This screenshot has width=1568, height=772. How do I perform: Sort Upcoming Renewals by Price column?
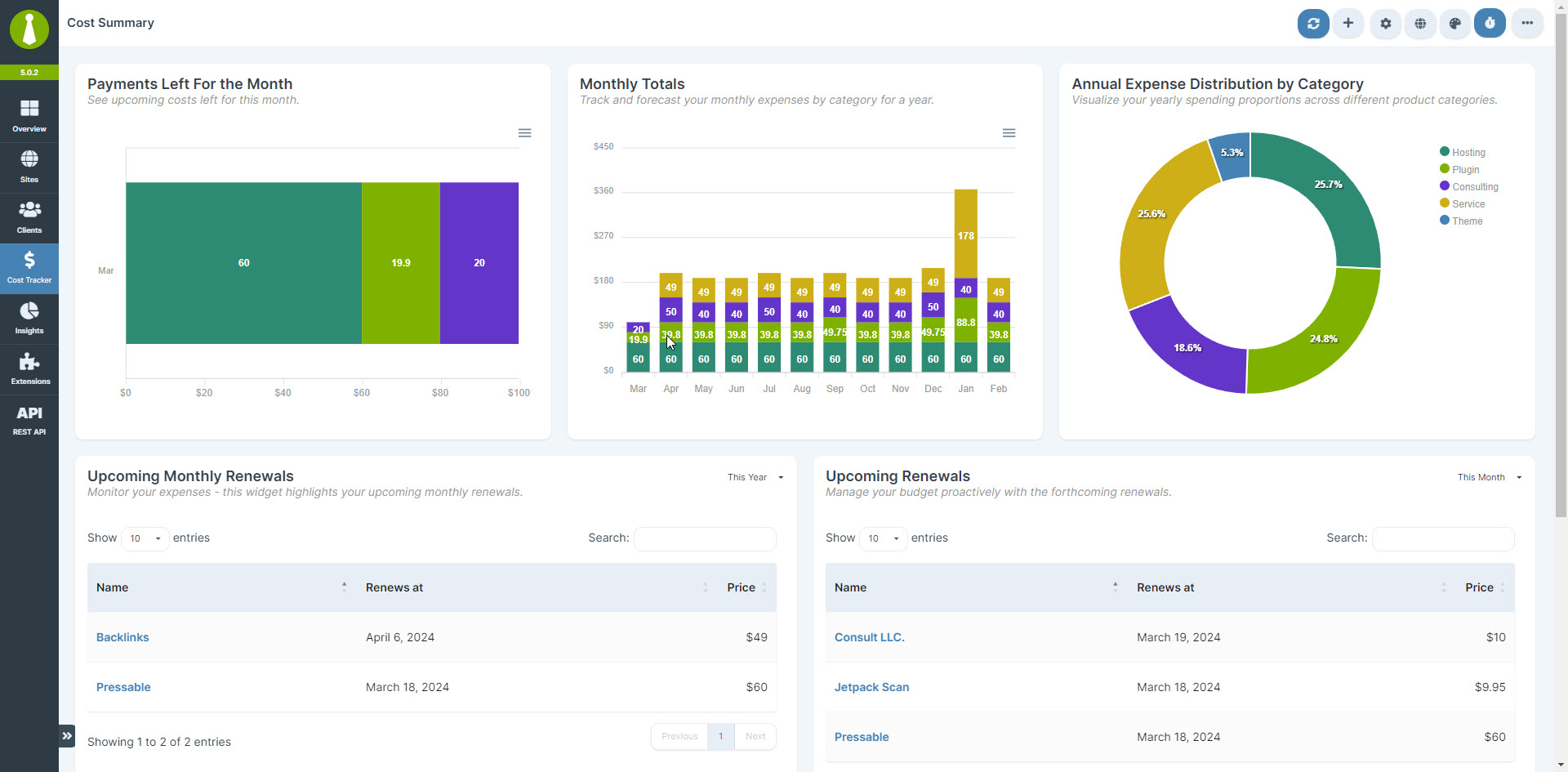(x=1486, y=587)
